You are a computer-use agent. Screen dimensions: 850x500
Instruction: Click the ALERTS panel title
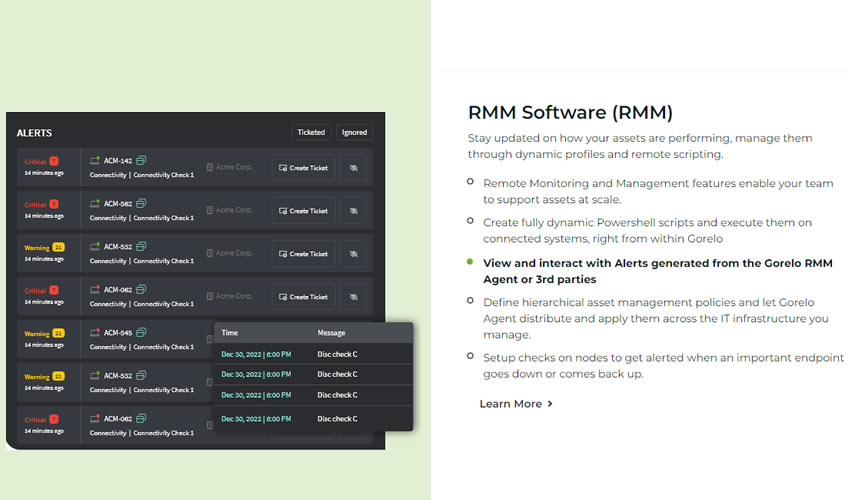pos(34,133)
